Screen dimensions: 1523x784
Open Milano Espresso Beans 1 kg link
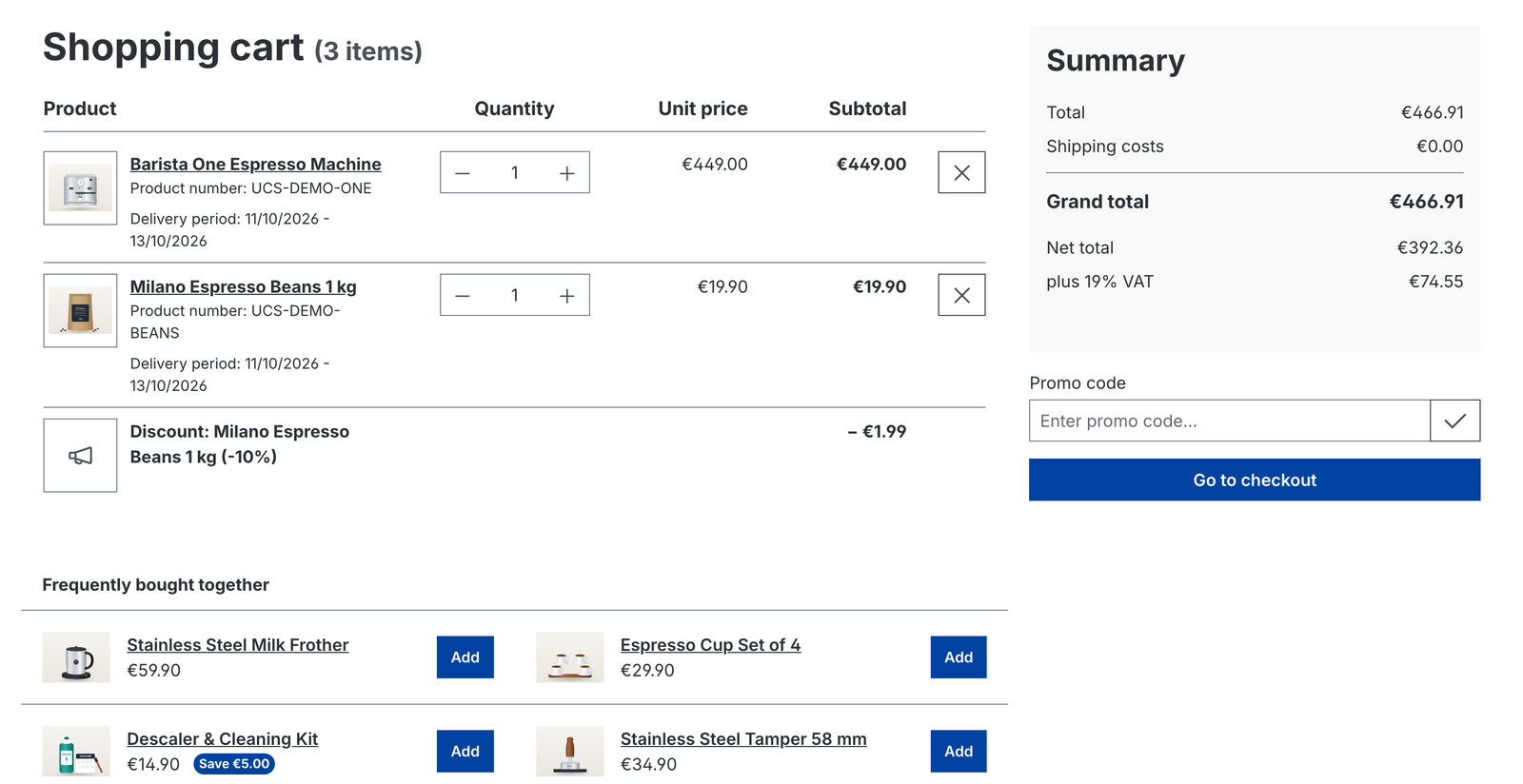[x=243, y=287]
